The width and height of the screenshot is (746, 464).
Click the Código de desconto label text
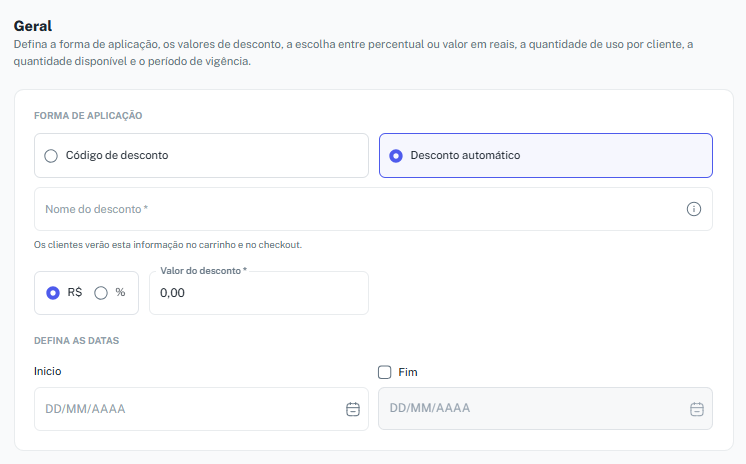[x=117, y=155]
